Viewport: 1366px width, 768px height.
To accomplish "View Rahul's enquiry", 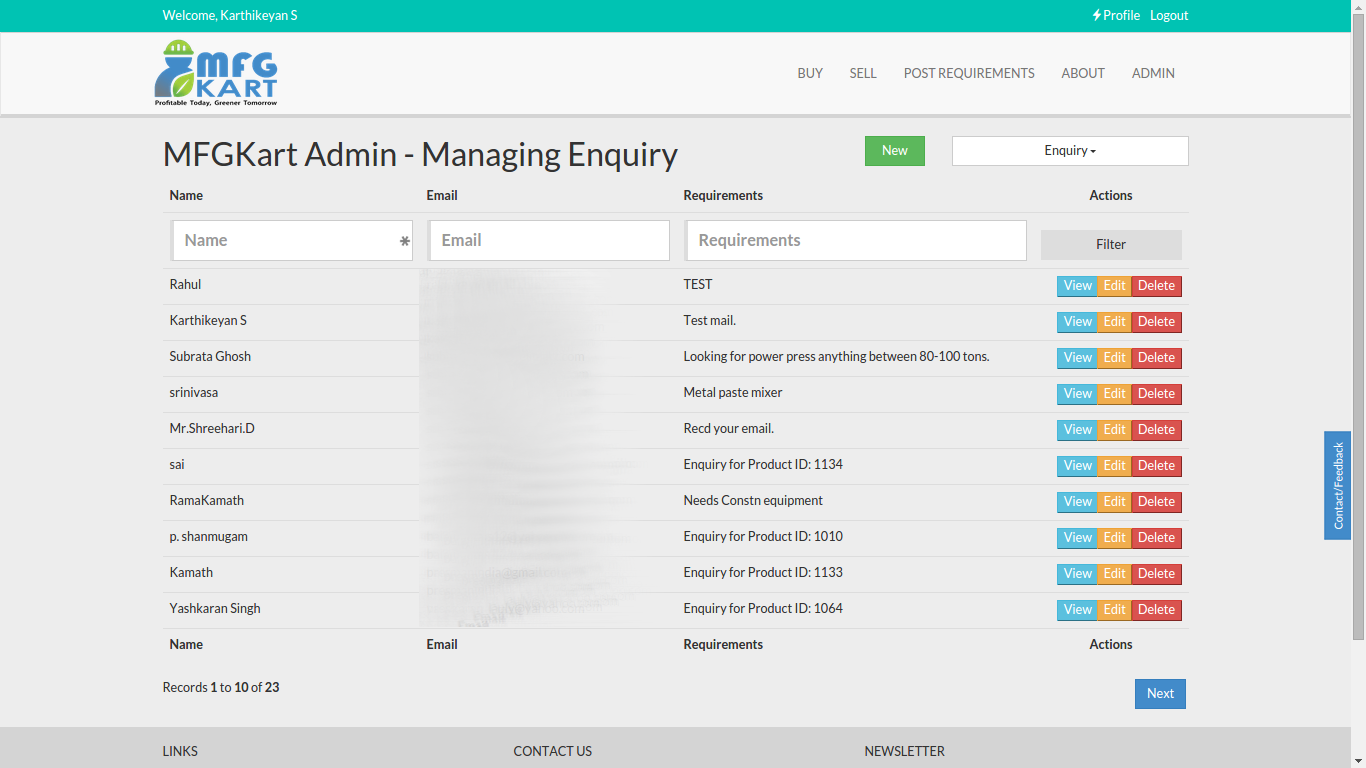I will [1077, 286].
